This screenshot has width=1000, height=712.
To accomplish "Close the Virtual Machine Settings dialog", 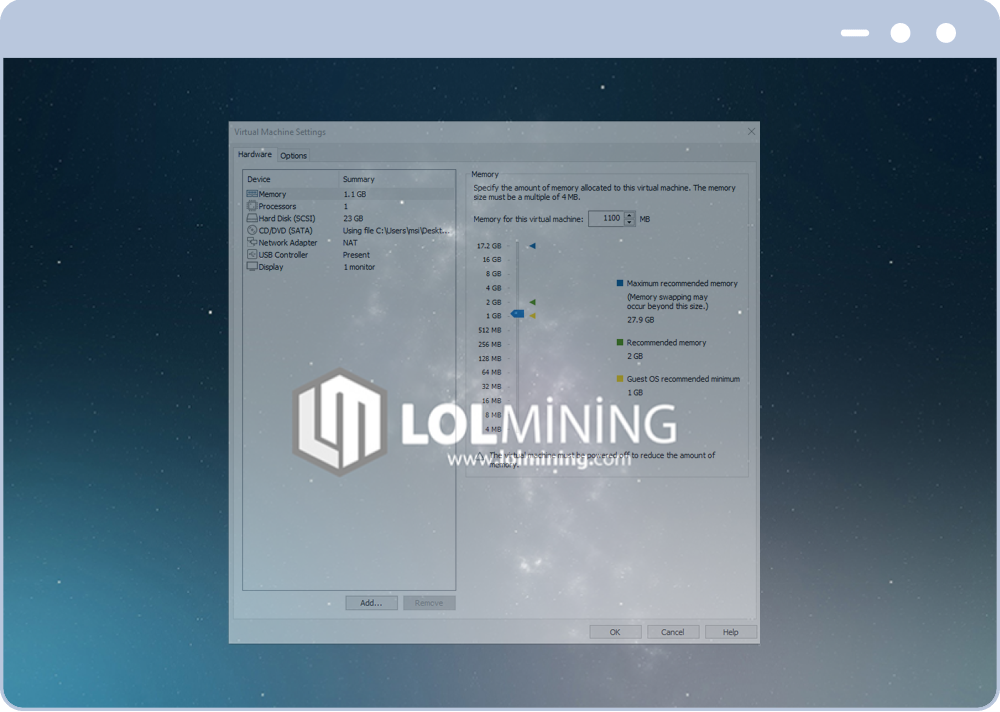I will 751,131.
